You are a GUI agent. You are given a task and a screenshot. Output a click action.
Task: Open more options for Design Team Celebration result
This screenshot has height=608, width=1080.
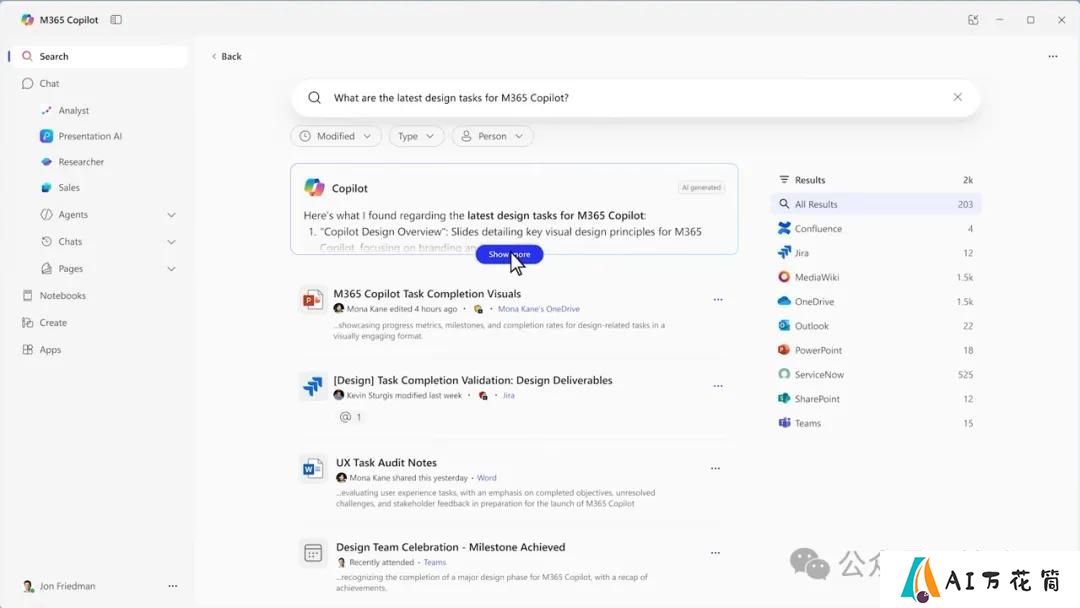tap(715, 553)
